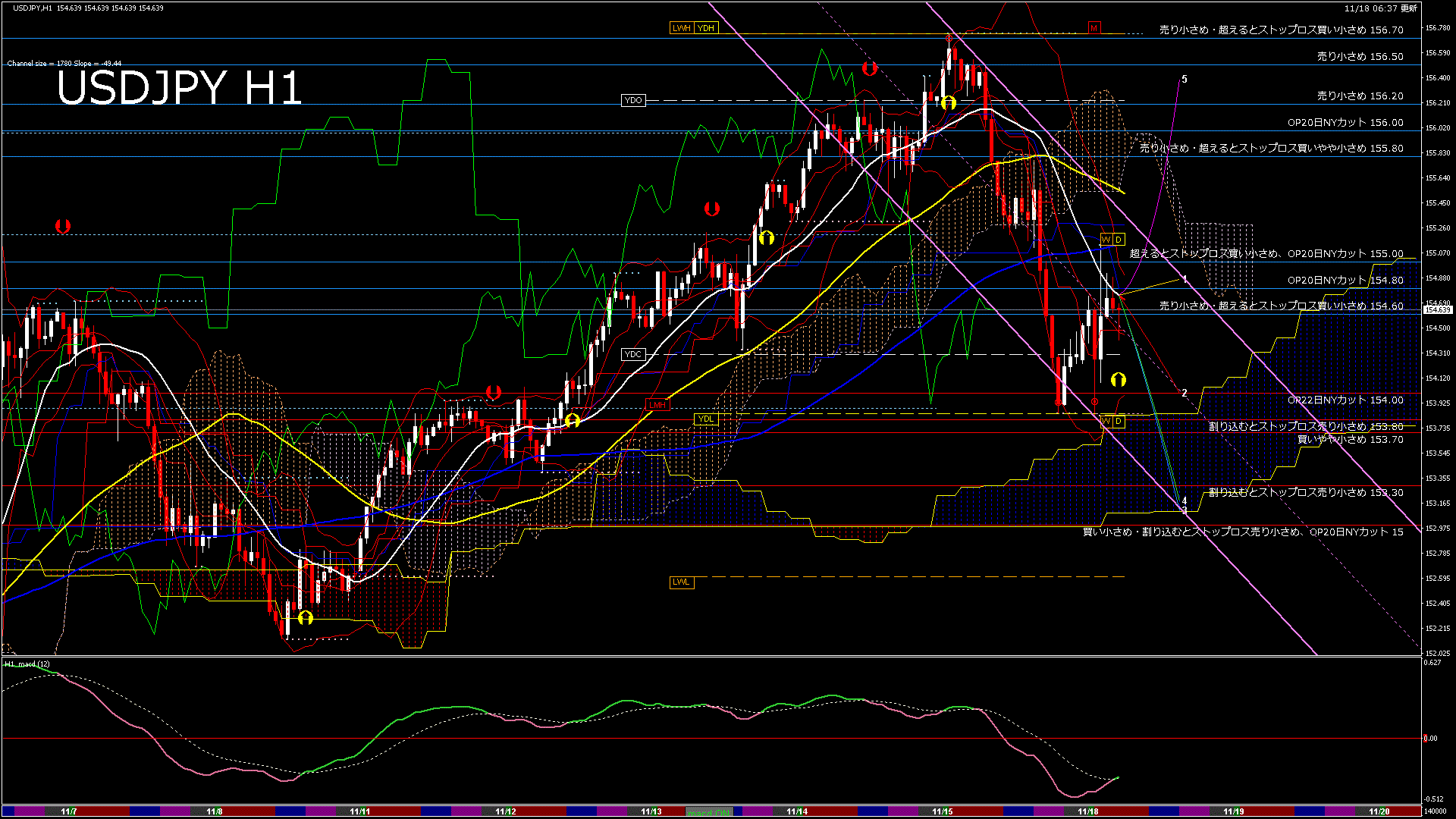This screenshot has height=819, width=1456.
Task: Click red down-arrow signal on 11/7
Action: pyautogui.click(x=63, y=226)
